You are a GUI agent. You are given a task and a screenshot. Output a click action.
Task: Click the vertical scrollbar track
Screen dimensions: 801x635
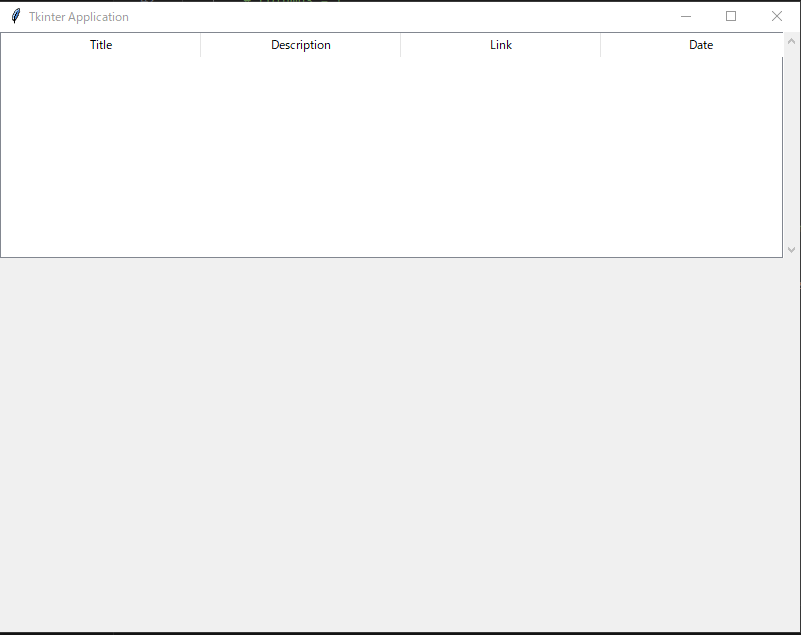(792, 145)
